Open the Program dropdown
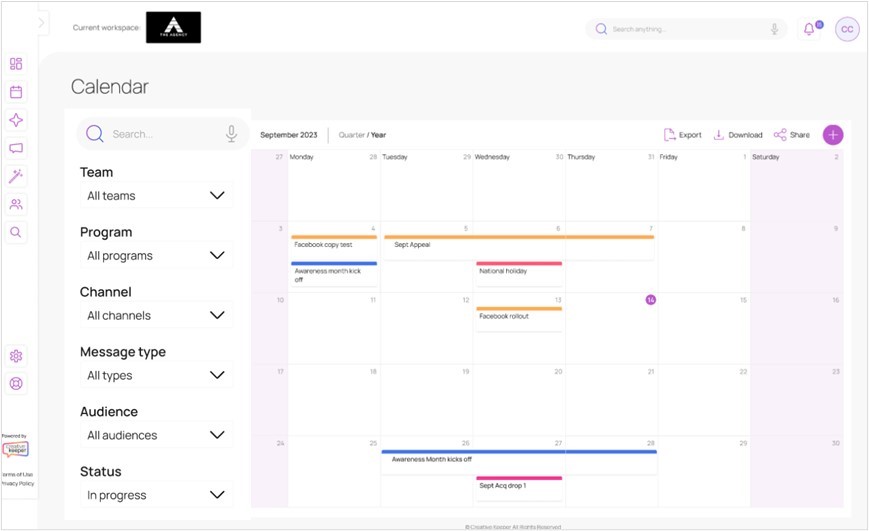This screenshot has height=531, width=869. click(x=155, y=256)
